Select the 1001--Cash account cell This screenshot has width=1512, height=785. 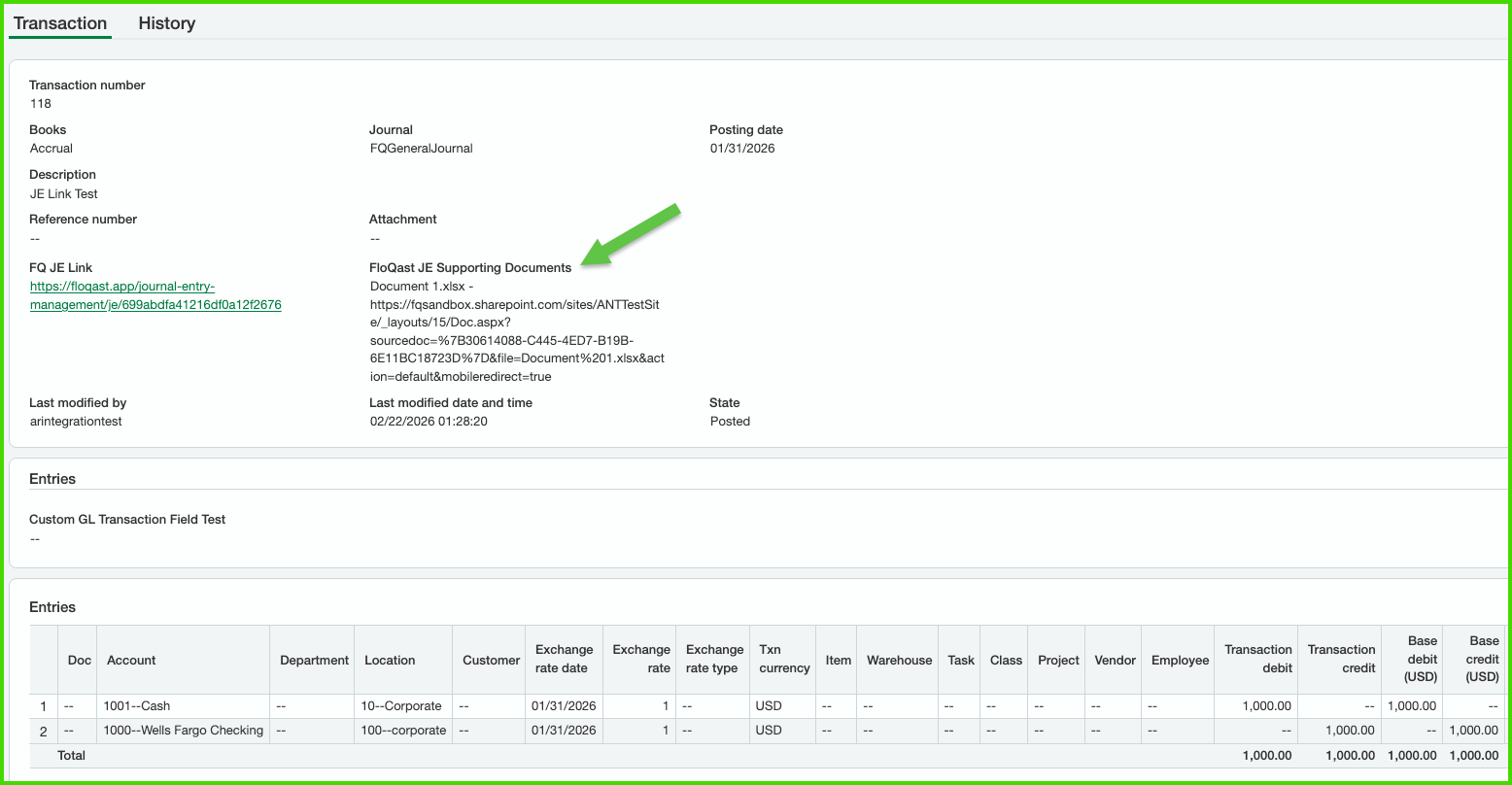[x=137, y=706]
